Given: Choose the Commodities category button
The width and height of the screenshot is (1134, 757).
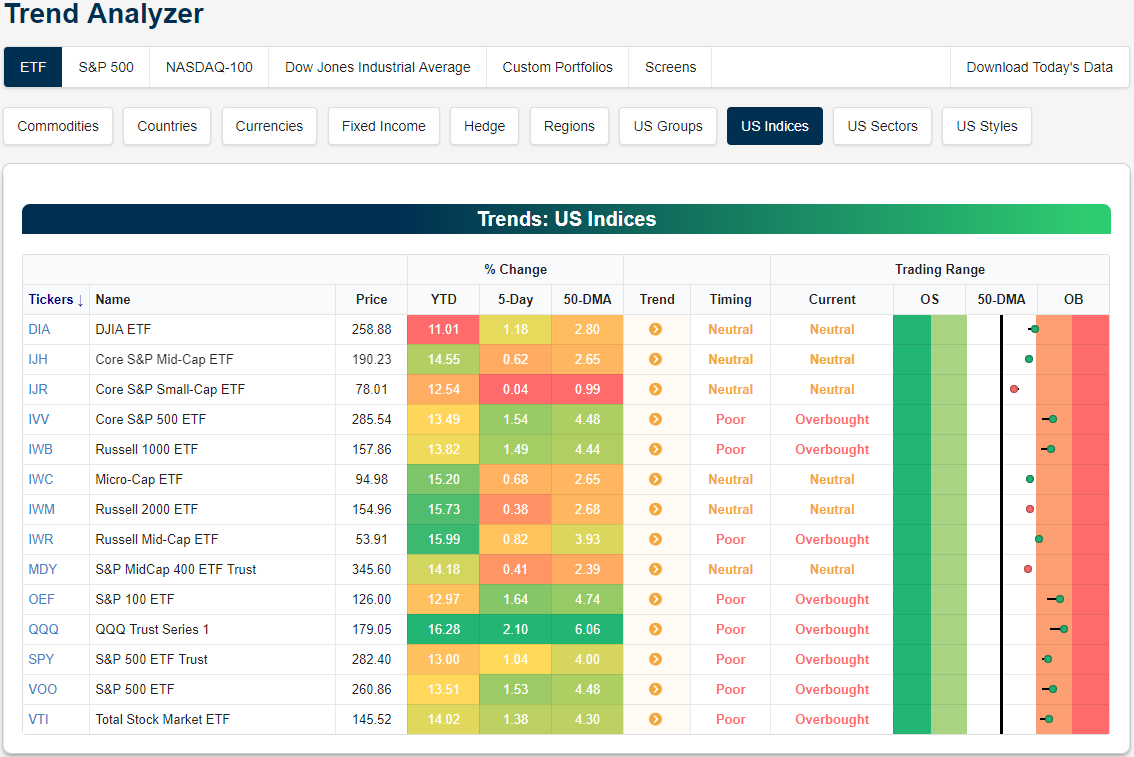Looking at the screenshot, I should click(x=58, y=126).
